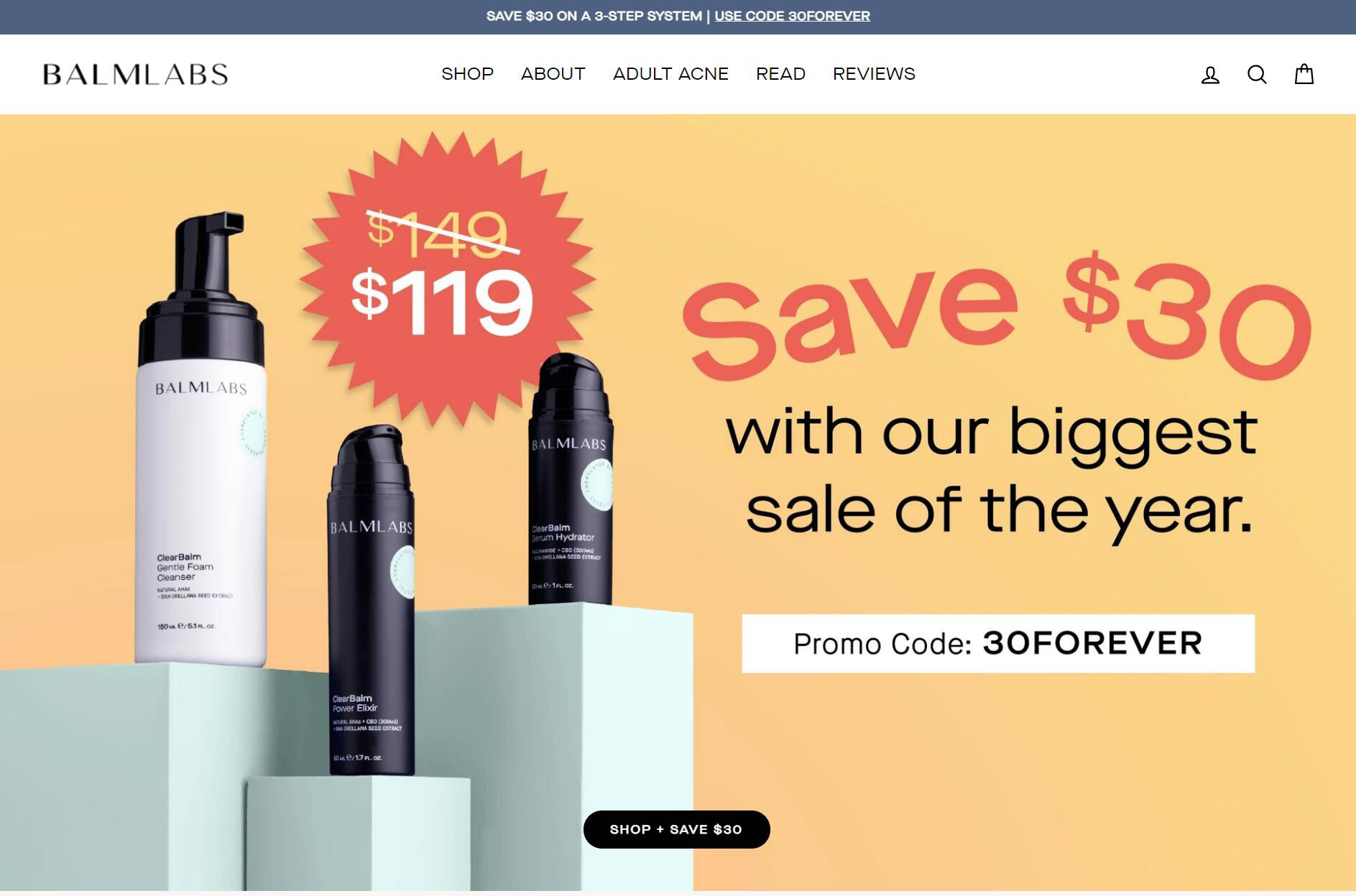Image resolution: width=1356 pixels, height=896 pixels.
Task: Open the account login icon
Action: pos(1210,75)
